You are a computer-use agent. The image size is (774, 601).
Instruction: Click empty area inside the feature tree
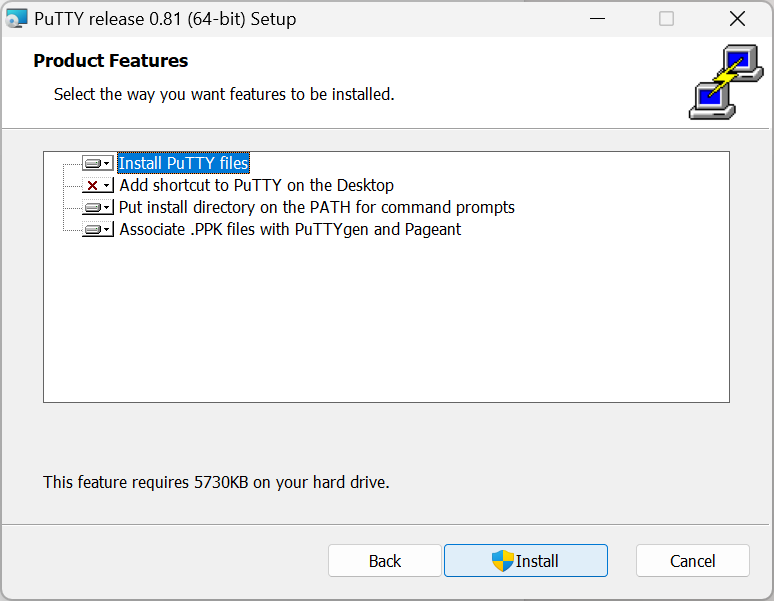(386, 320)
